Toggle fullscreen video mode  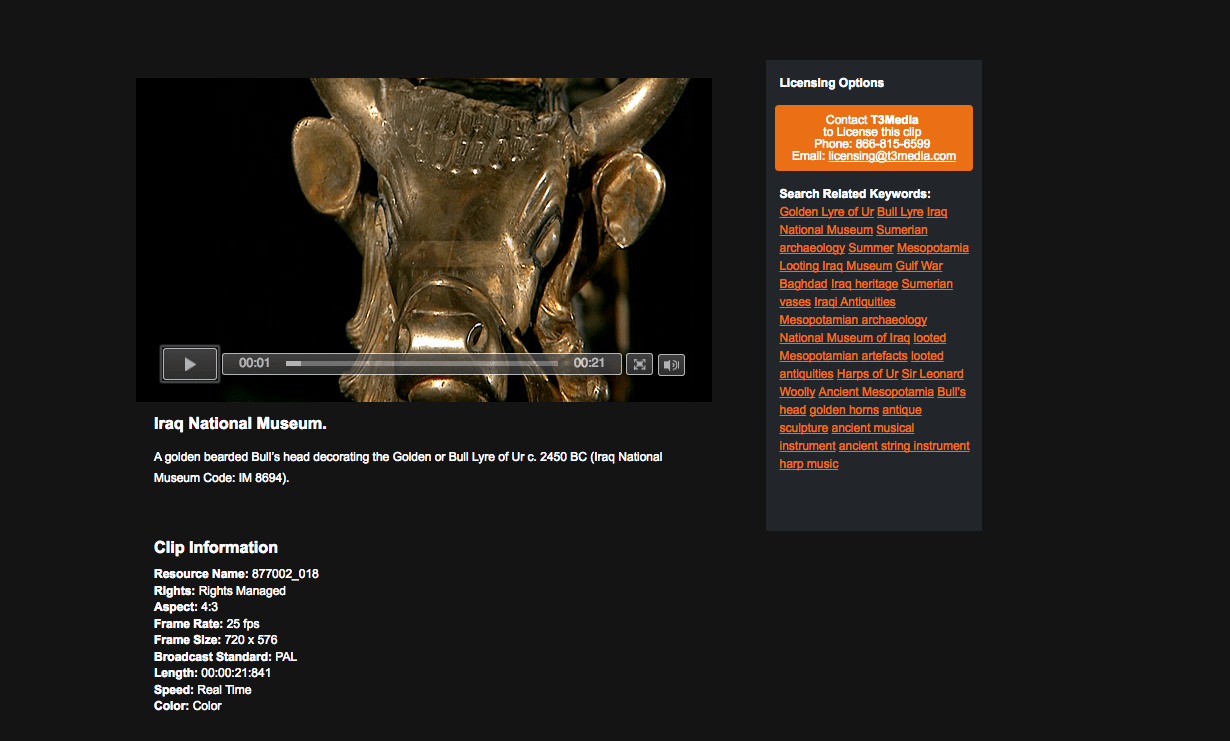tap(639, 364)
